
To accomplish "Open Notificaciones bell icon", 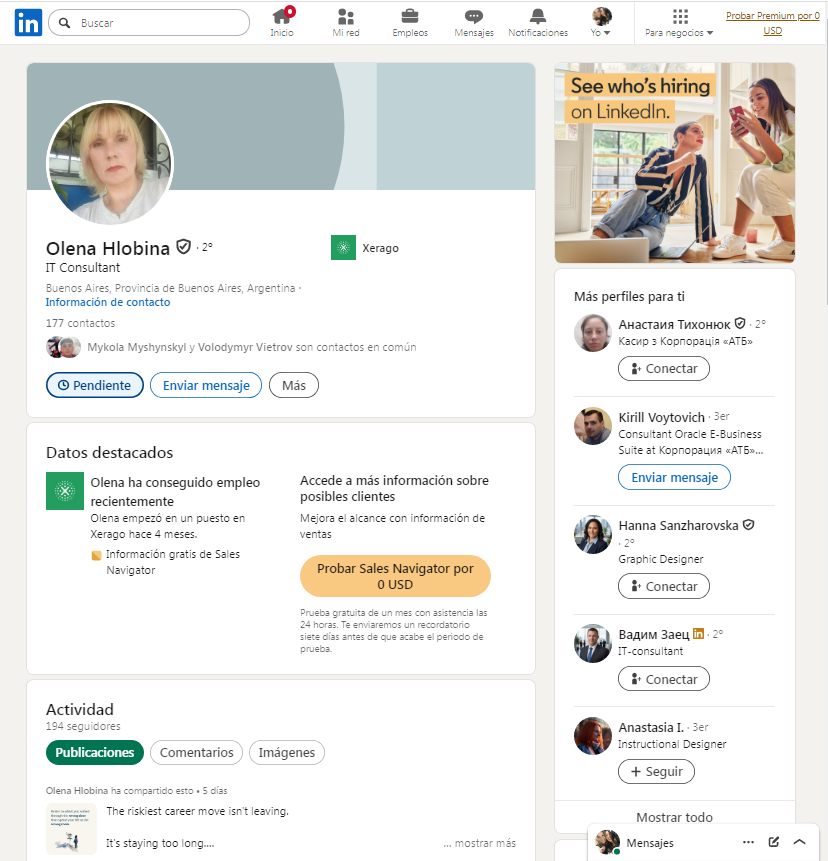I will tap(538, 23).
